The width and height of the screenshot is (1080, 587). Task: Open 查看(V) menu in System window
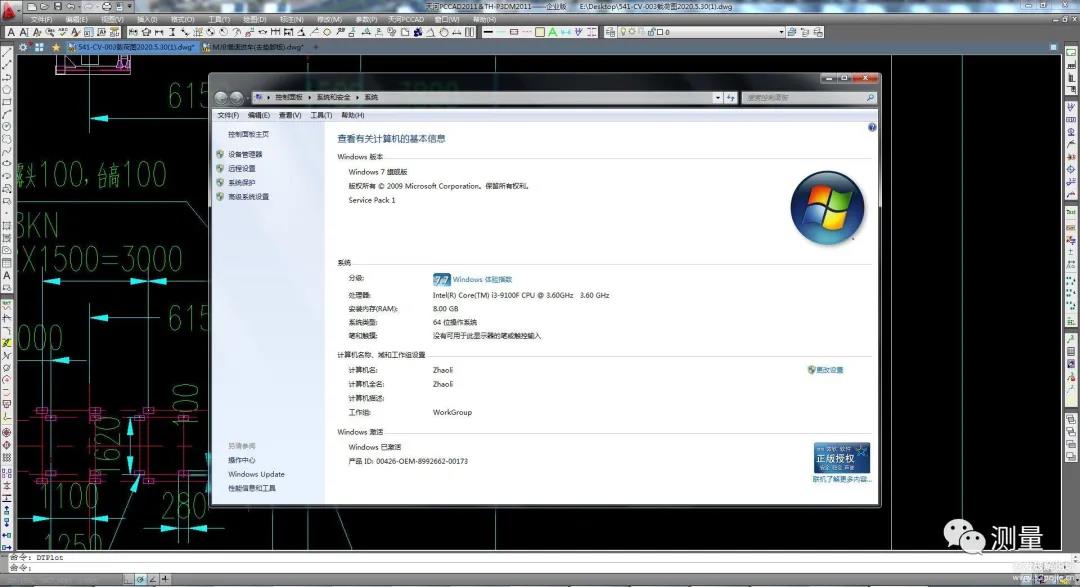290,115
